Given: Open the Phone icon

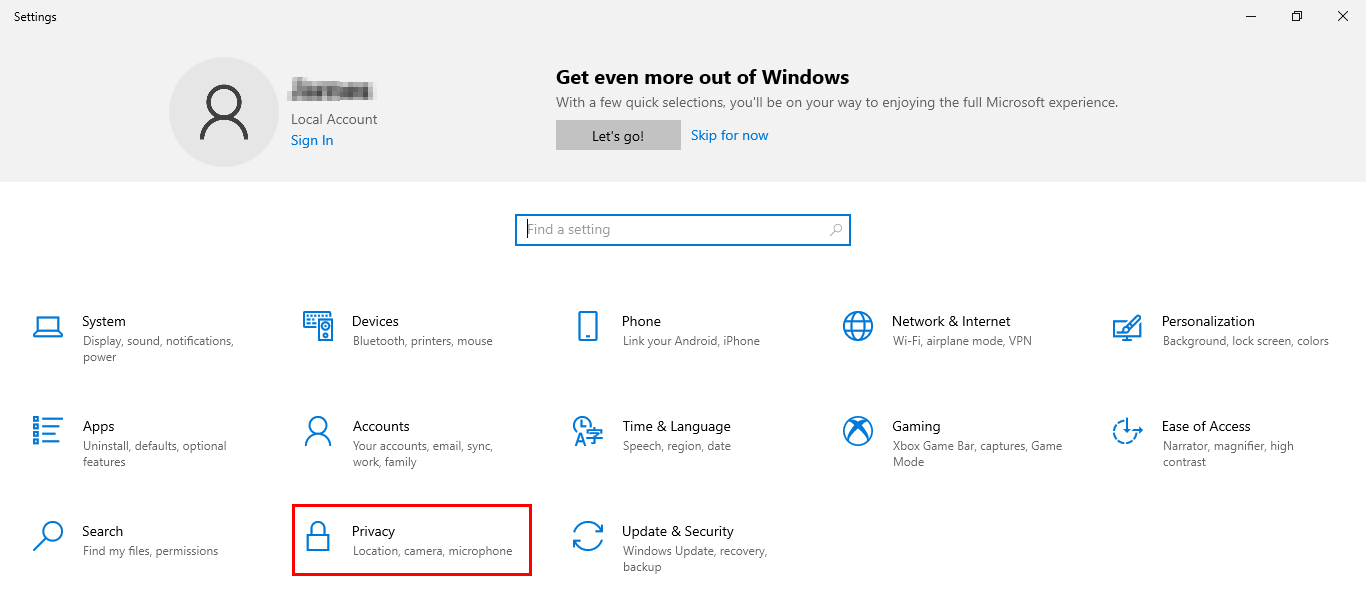Looking at the screenshot, I should point(588,326).
